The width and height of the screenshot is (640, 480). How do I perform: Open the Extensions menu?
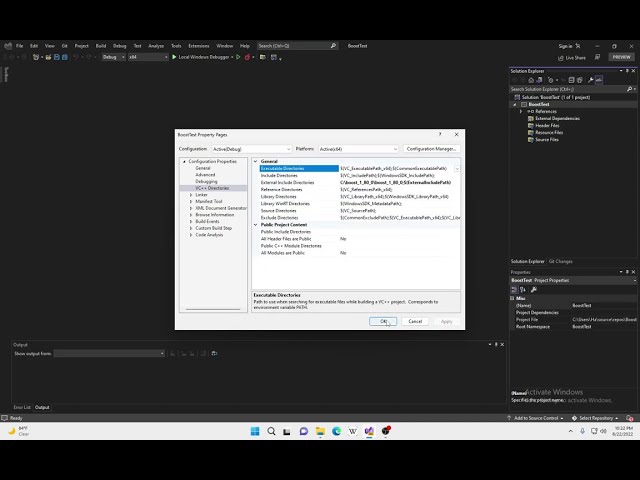coord(199,46)
